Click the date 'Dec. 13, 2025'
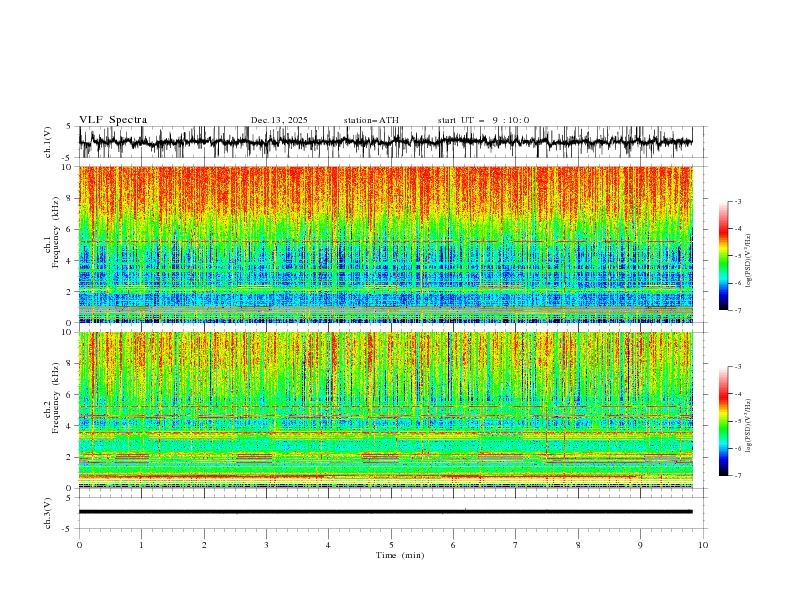The height and width of the screenshot is (612, 792). tap(279, 120)
